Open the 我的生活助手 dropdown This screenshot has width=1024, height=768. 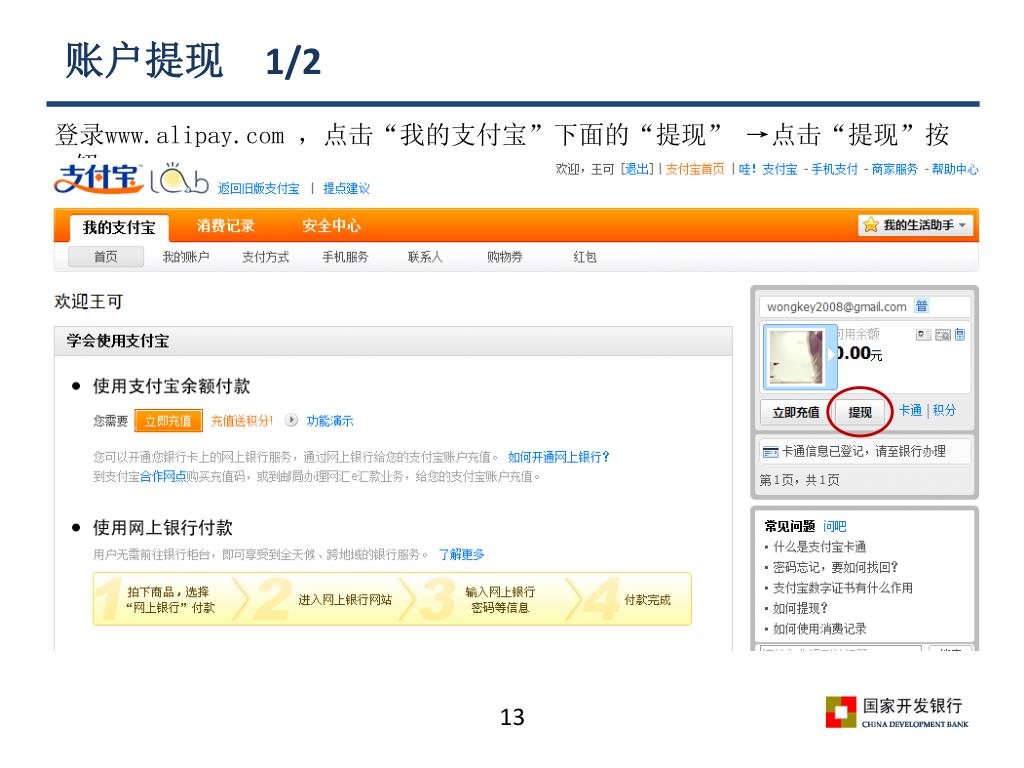[916, 225]
